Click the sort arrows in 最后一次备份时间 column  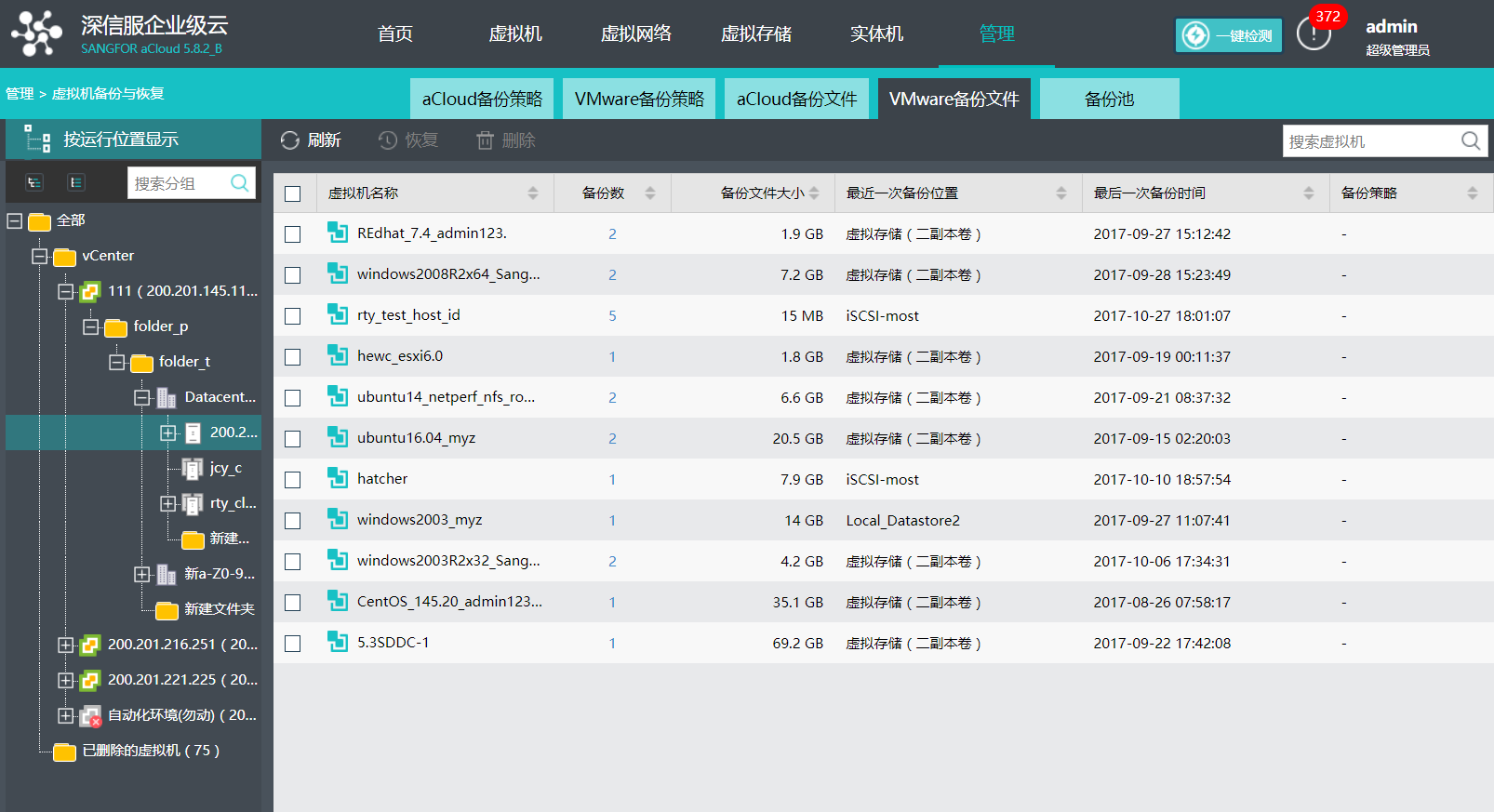click(1309, 193)
